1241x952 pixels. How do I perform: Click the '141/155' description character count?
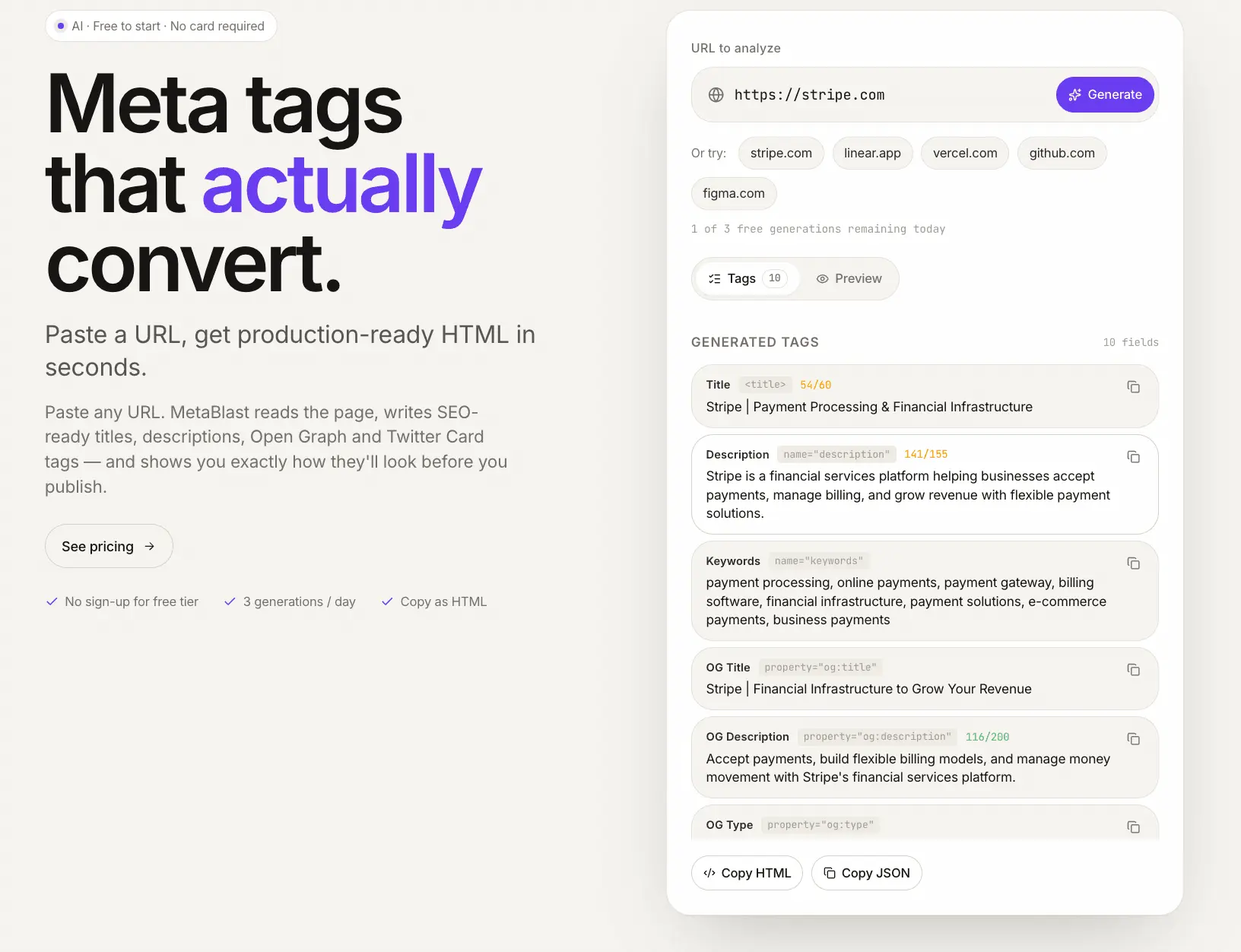pyautogui.click(x=925, y=454)
